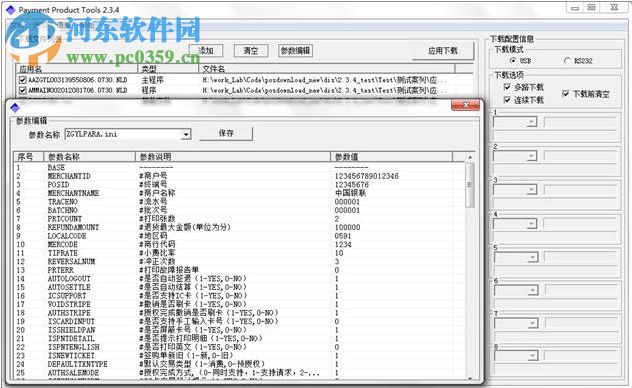
Task: Click the 参数说明 column header
Action: point(233,157)
